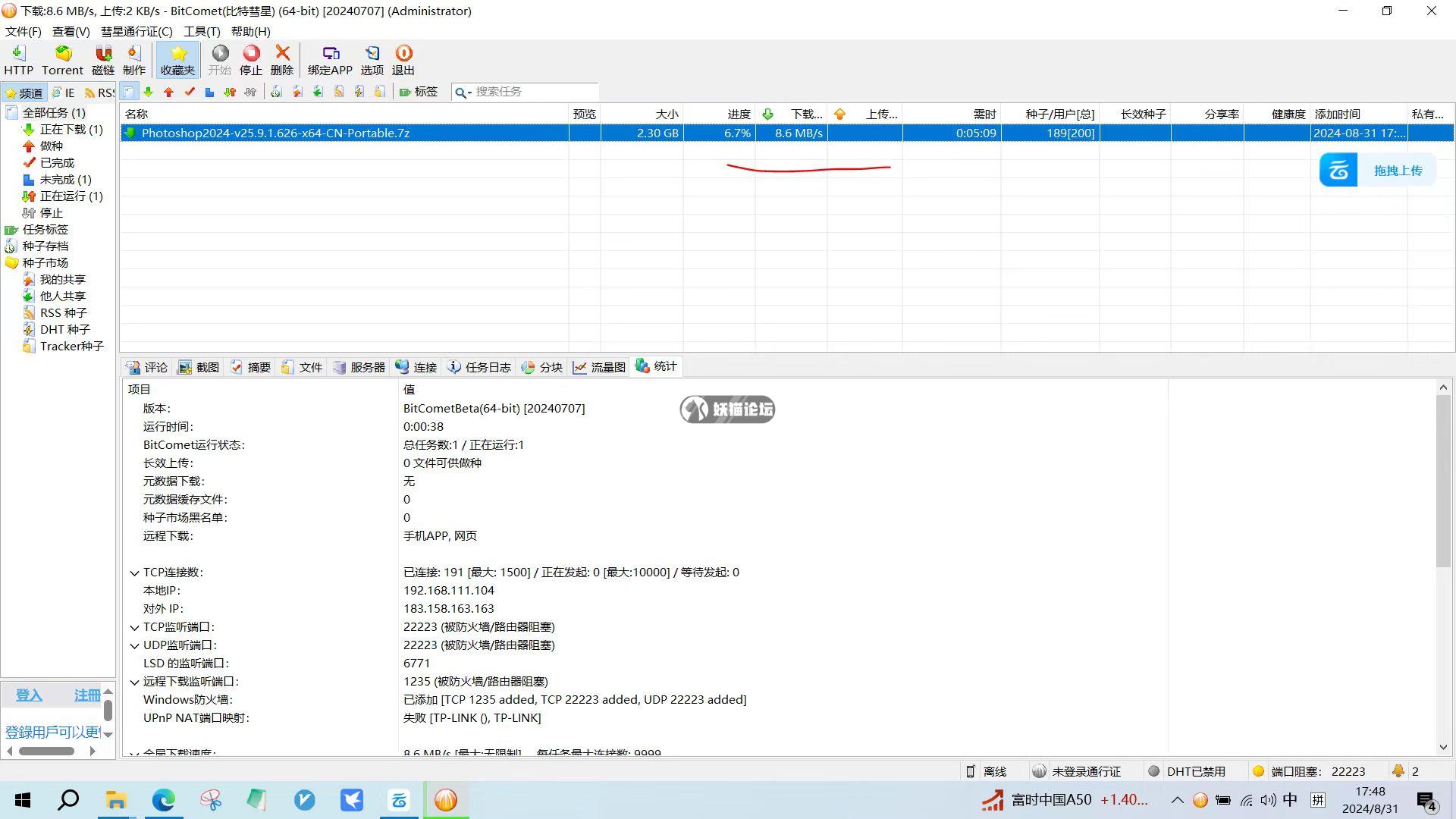The height and width of the screenshot is (819, 1456).
Task: Click the torrent archive filter icon
Action: click(x=277, y=92)
